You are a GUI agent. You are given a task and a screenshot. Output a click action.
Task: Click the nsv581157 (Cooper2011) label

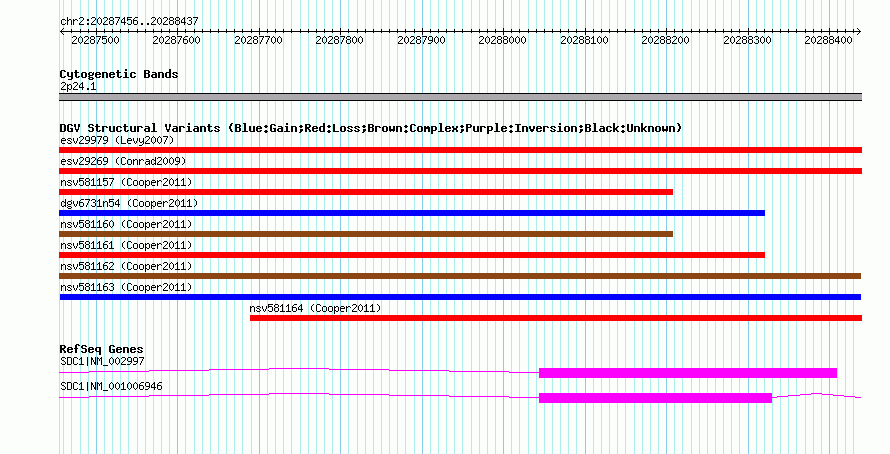[x=126, y=182]
